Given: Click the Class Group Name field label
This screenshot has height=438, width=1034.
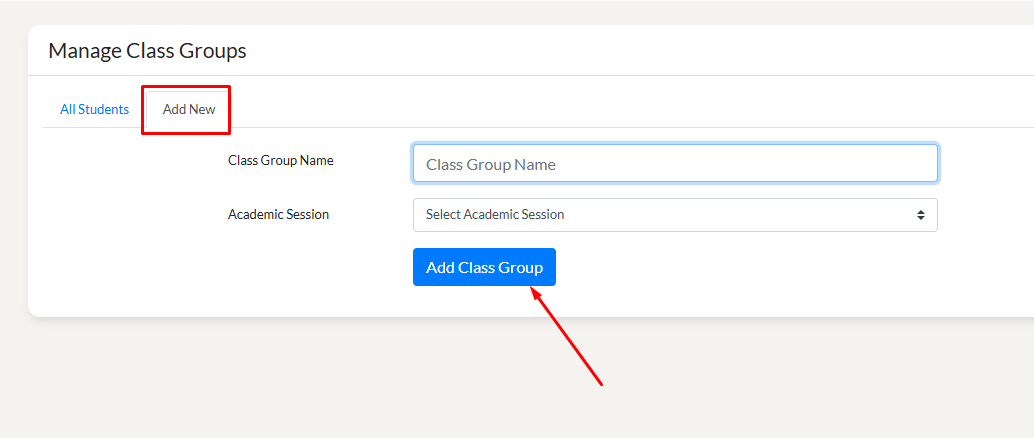Looking at the screenshot, I should tap(281, 160).
